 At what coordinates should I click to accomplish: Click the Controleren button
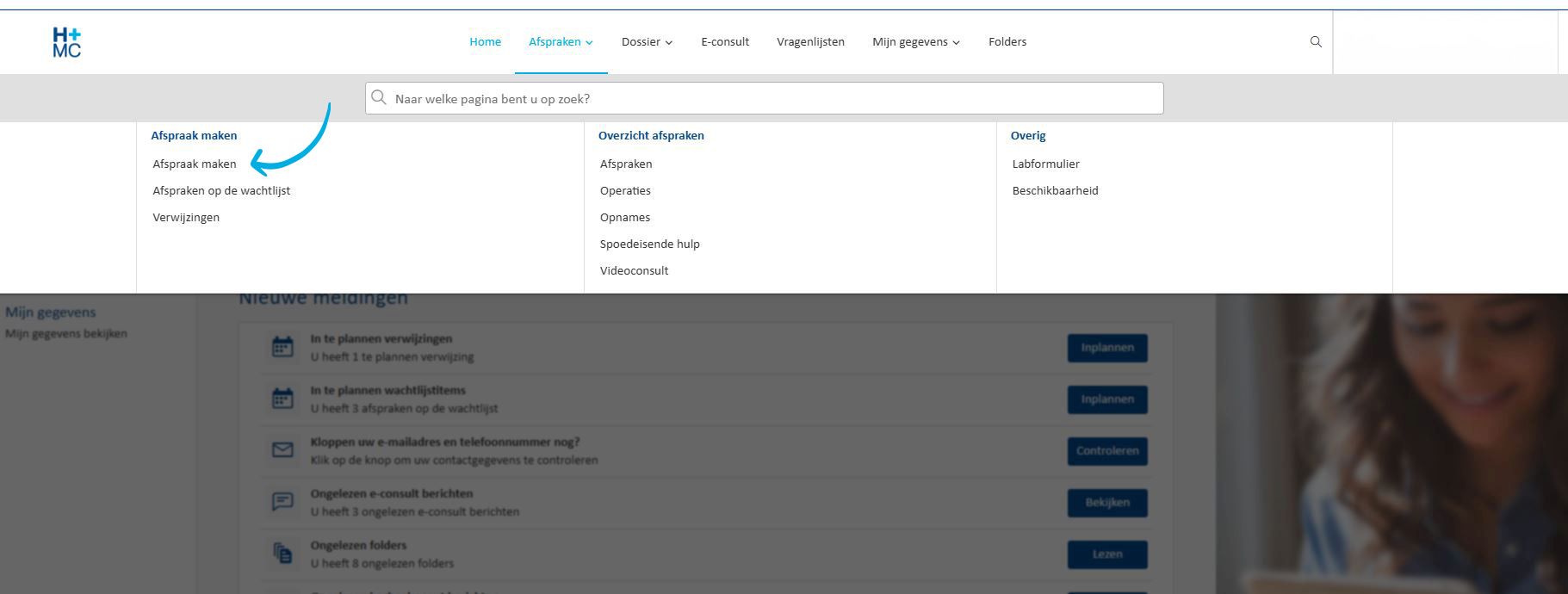click(x=1106, y=451)
